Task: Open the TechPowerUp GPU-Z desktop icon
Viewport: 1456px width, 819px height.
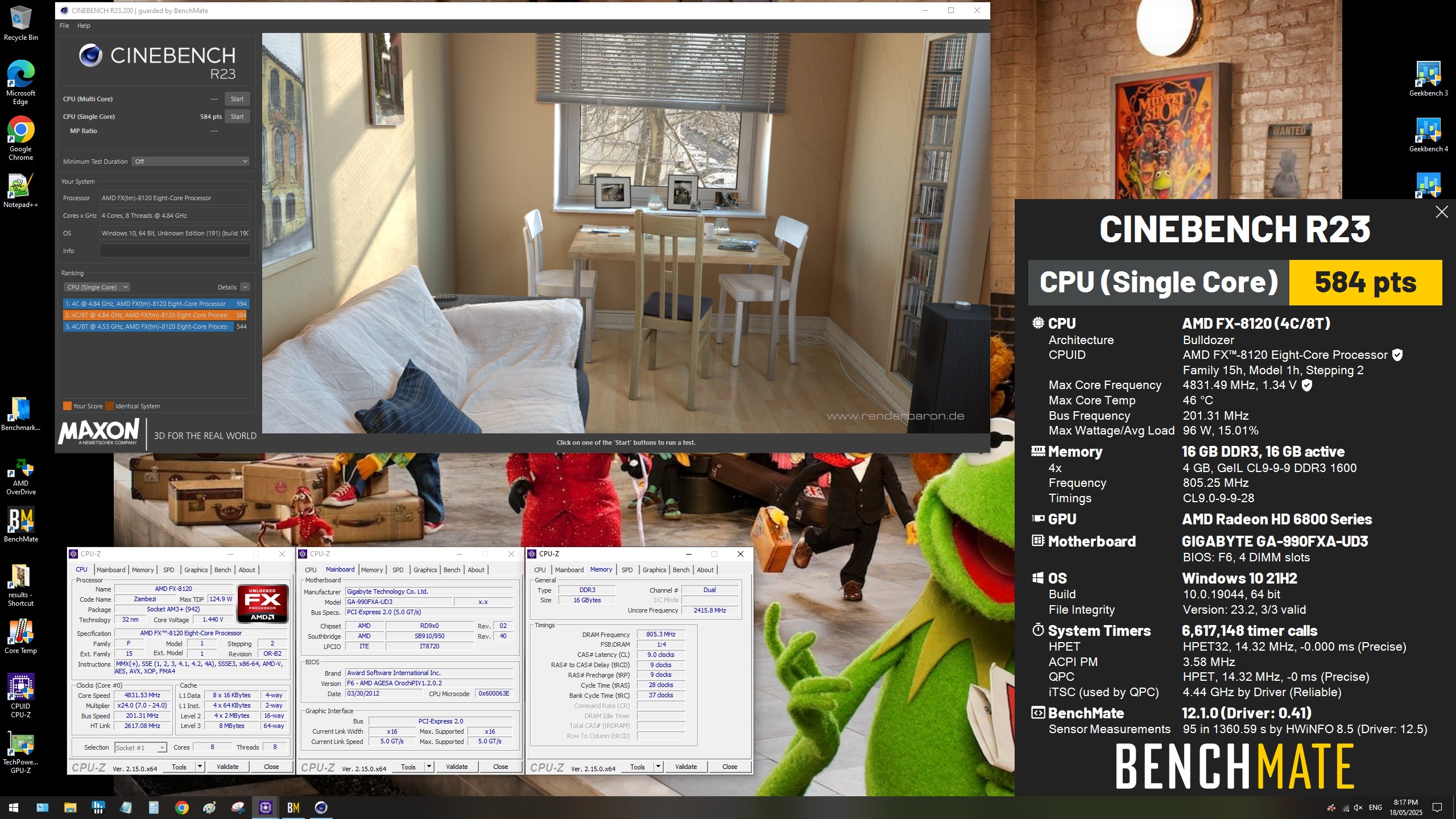Action: pyautogui.click(x=20, y=752)
